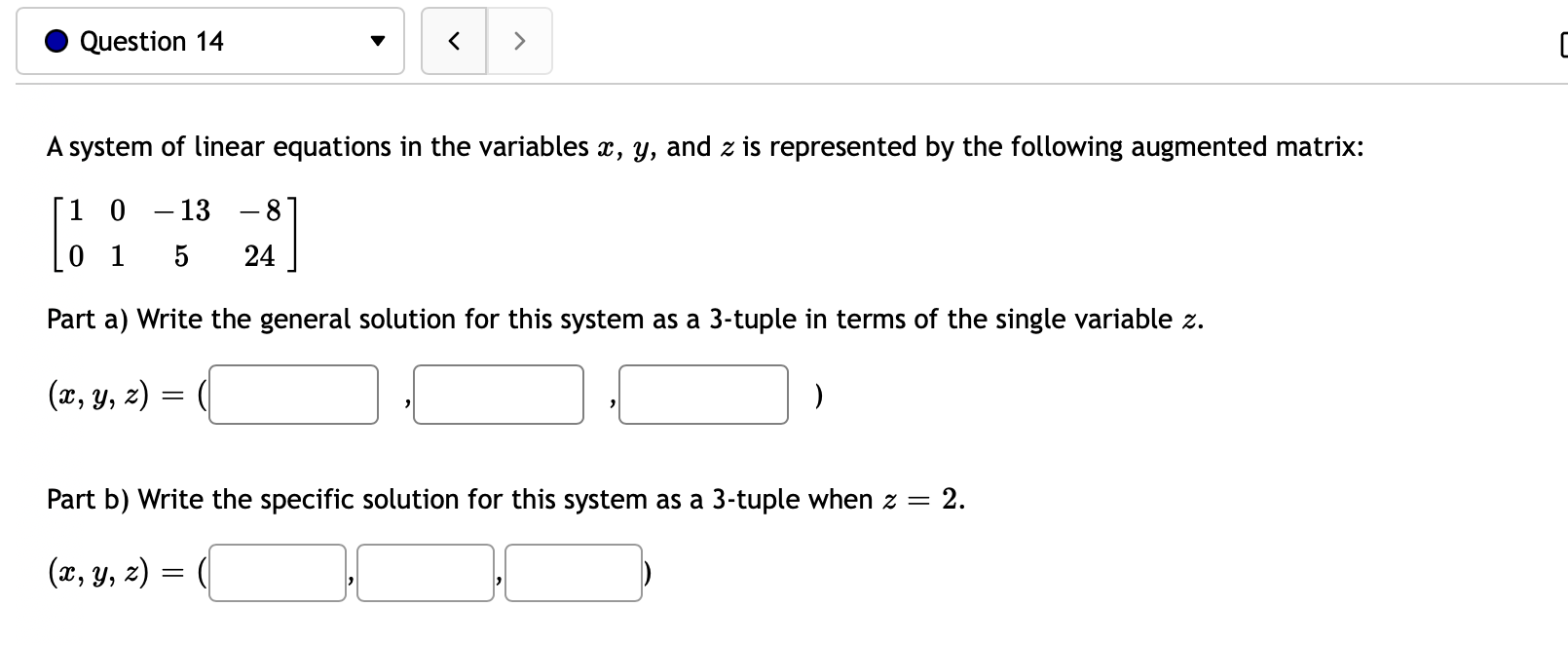Advance to the next question with the right chevron
Screen dimensions: 1568x645
pos(519,41)
